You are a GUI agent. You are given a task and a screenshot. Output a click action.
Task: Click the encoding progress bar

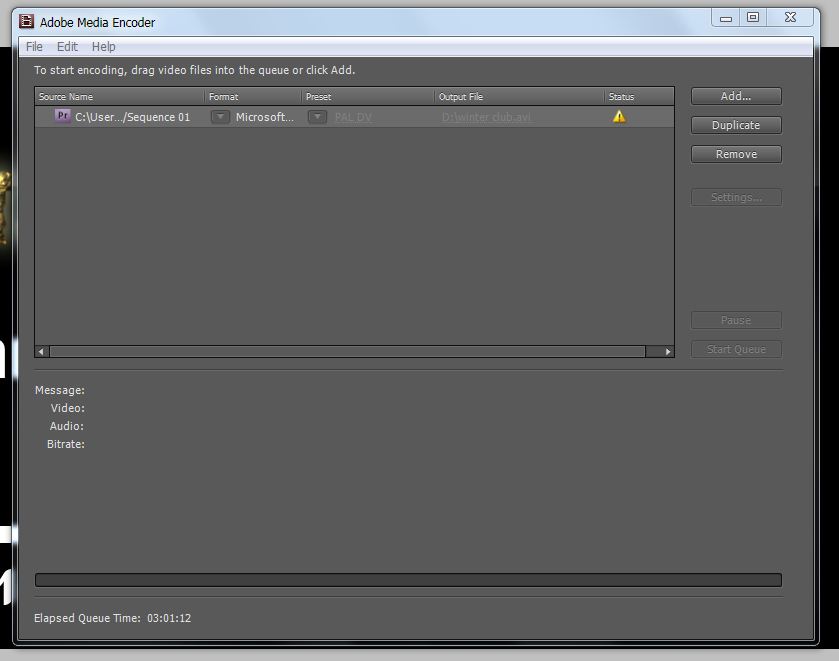[408, 580]
